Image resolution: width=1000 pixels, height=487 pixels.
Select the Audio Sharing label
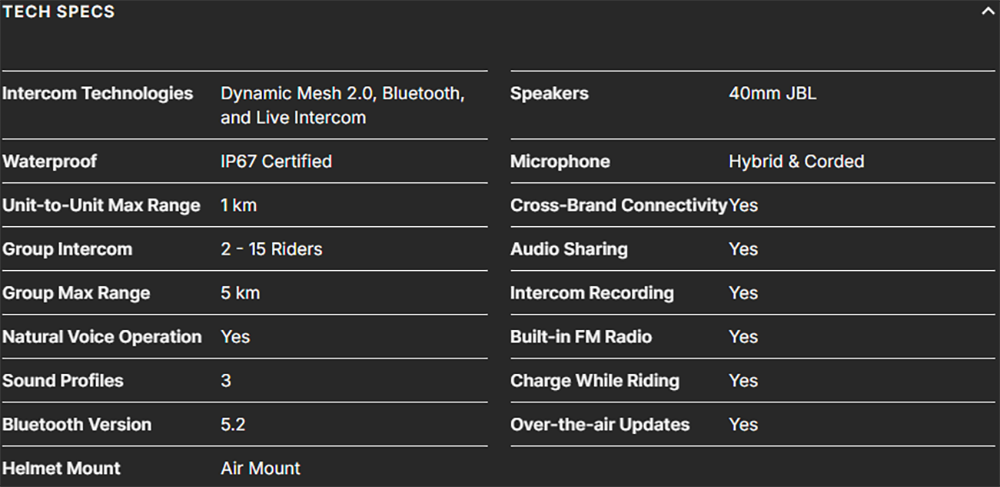pos(569,249)
